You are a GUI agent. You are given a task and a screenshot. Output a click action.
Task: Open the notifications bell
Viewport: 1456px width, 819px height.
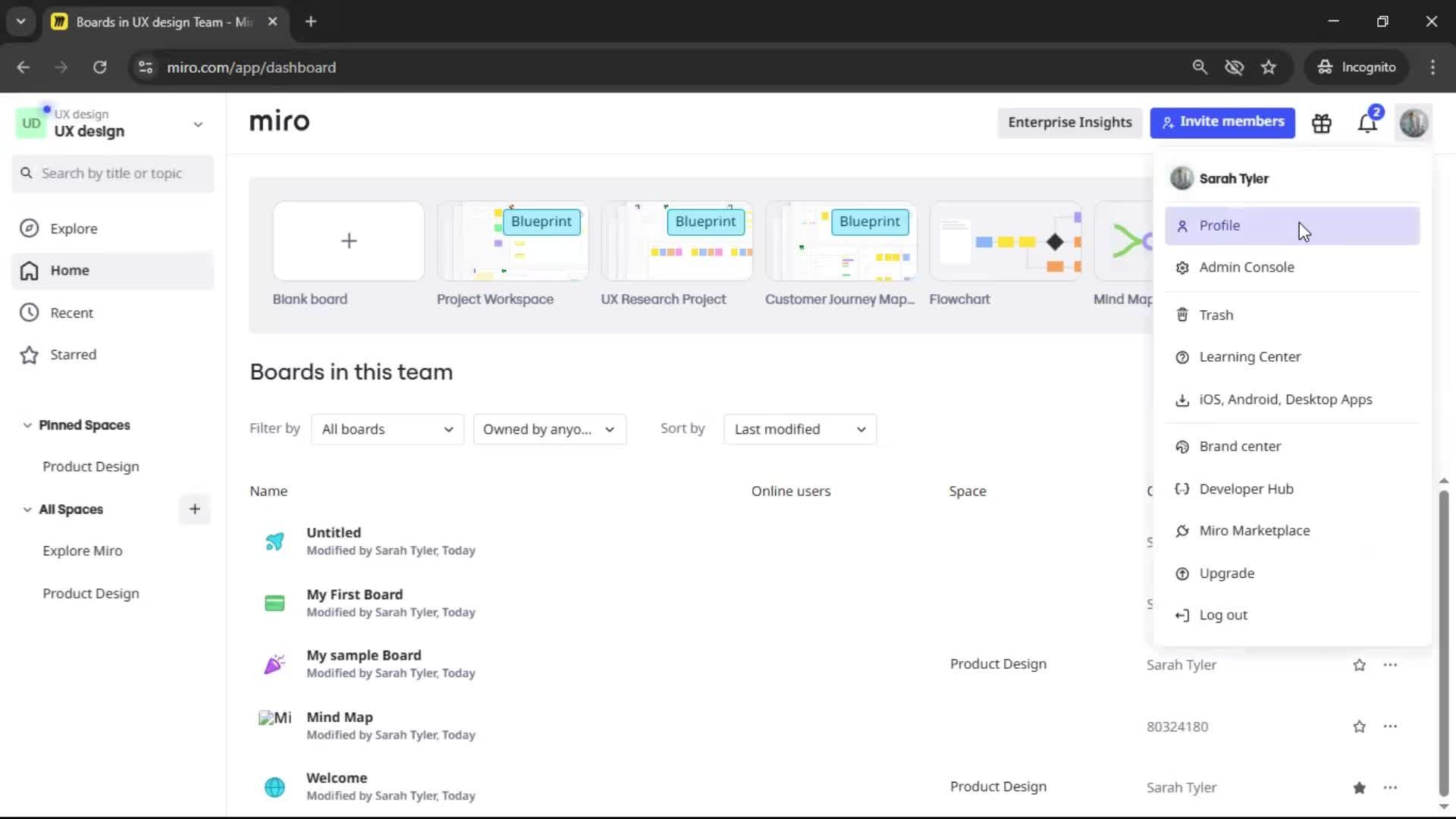(1367, 123)
